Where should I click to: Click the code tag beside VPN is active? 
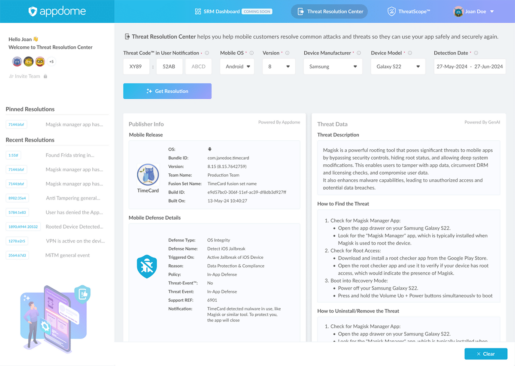click(x=17, y=241)
